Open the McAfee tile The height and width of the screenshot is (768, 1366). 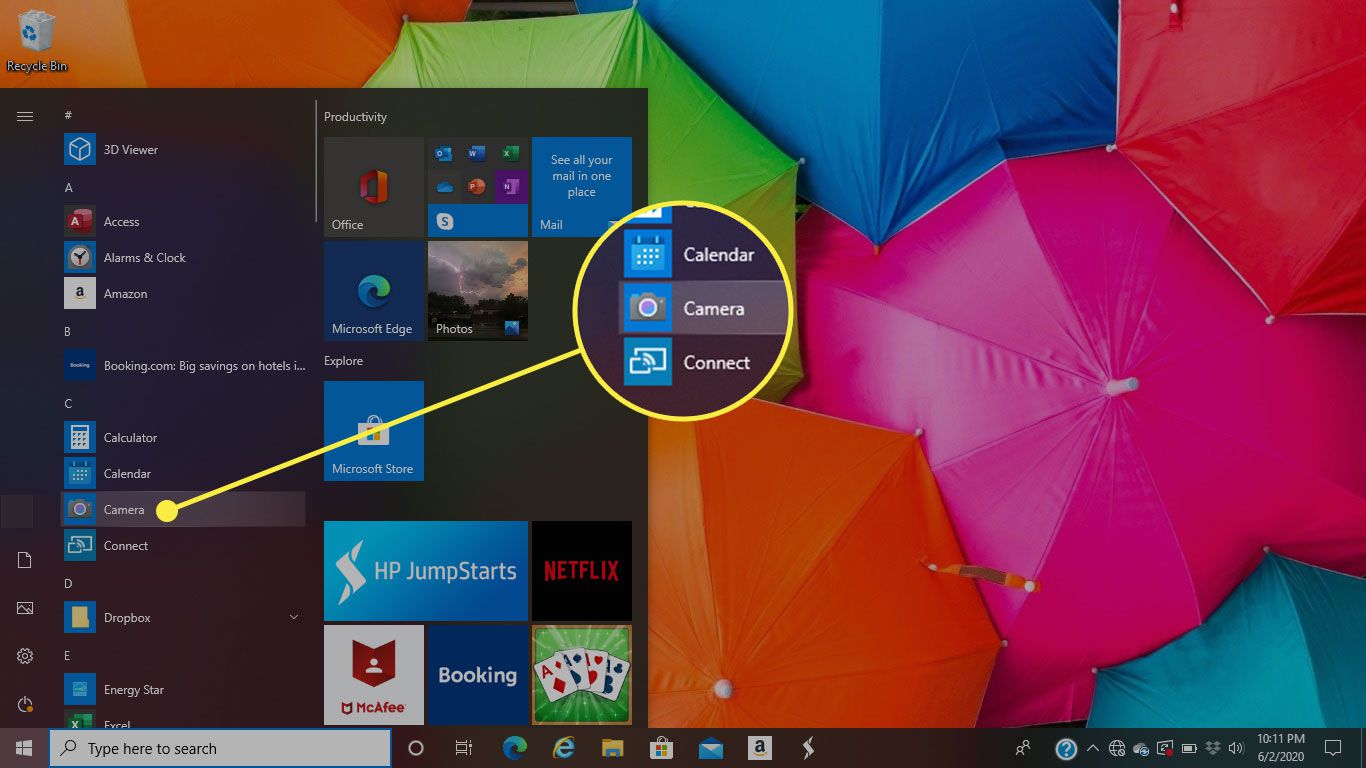(x=374, y=675)
